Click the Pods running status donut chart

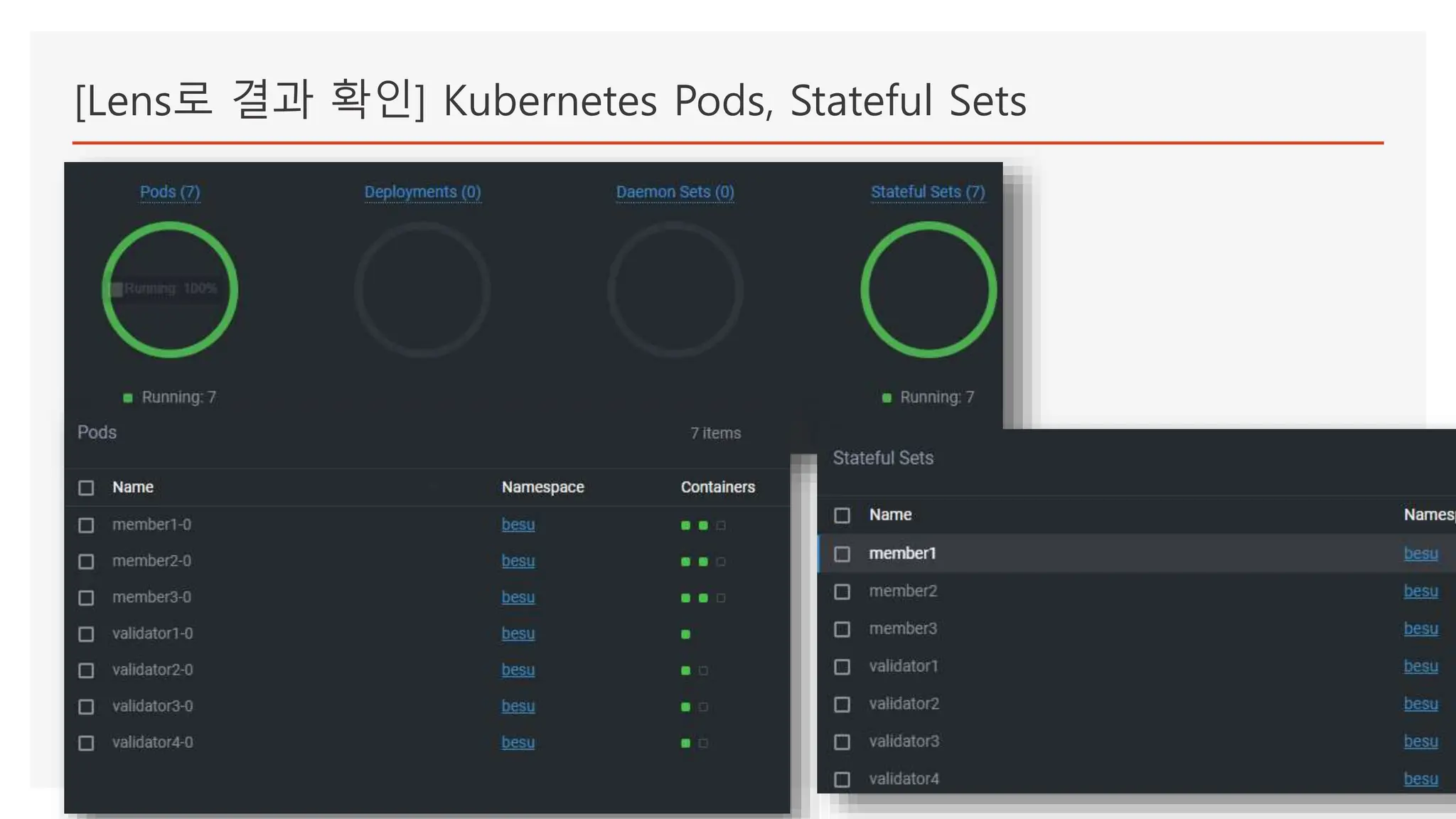point(170,289)
